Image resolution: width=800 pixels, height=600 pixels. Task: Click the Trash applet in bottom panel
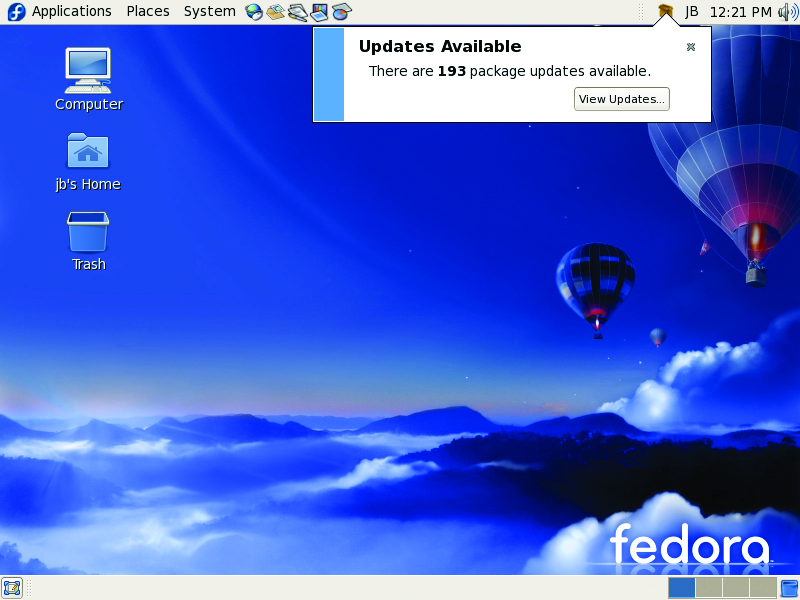point(789,588)
